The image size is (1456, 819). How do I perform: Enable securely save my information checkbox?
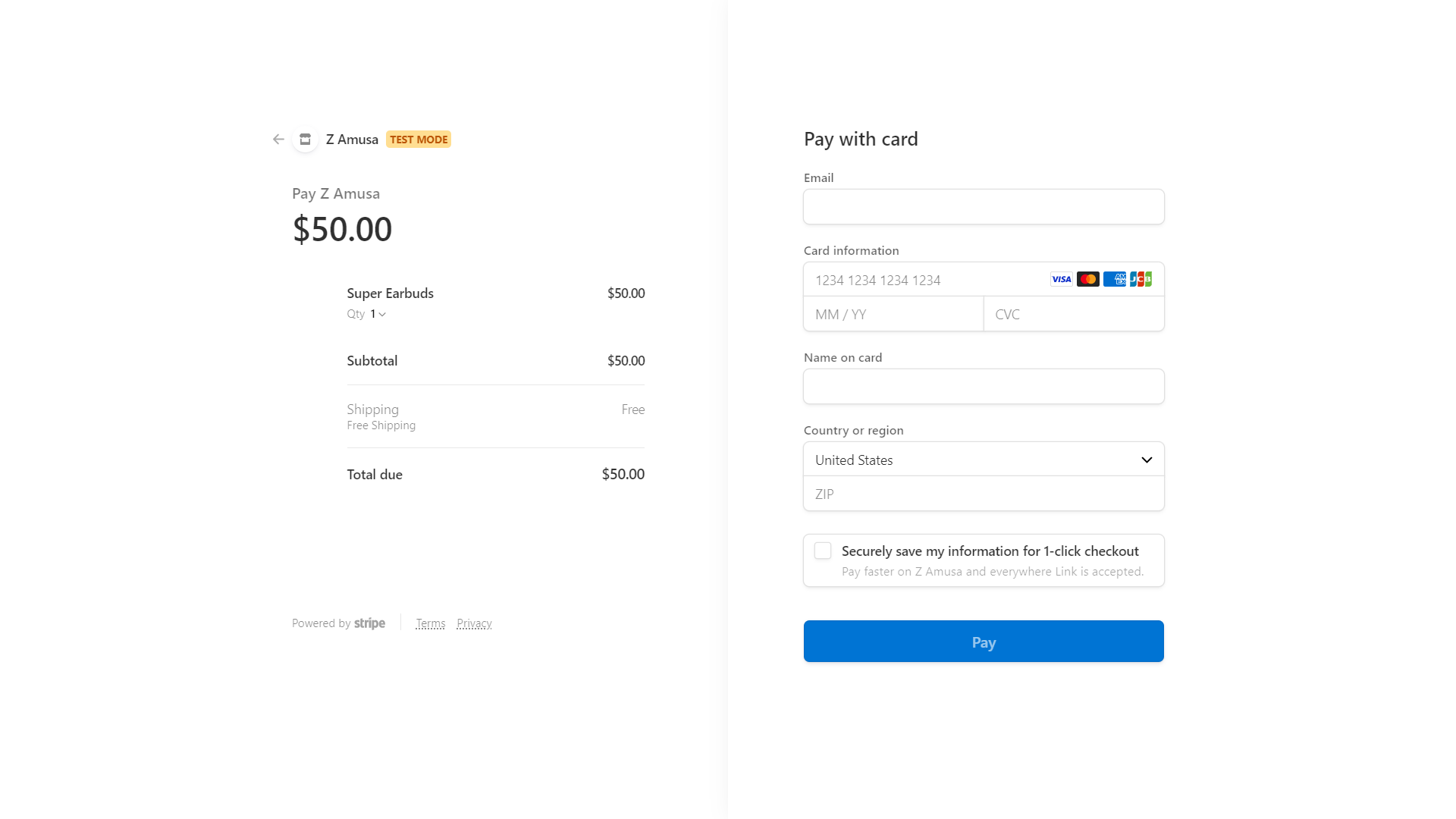tap(822, 551)
